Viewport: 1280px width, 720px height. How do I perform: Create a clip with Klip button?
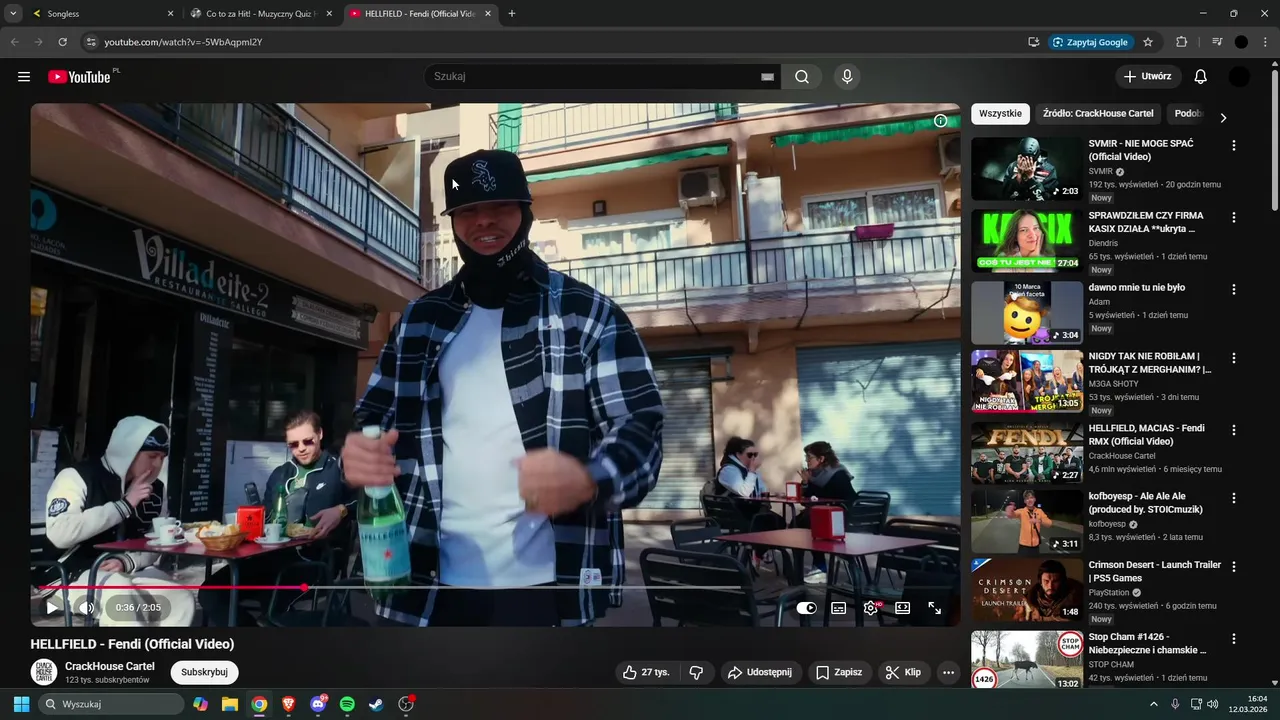pos(903,672)
